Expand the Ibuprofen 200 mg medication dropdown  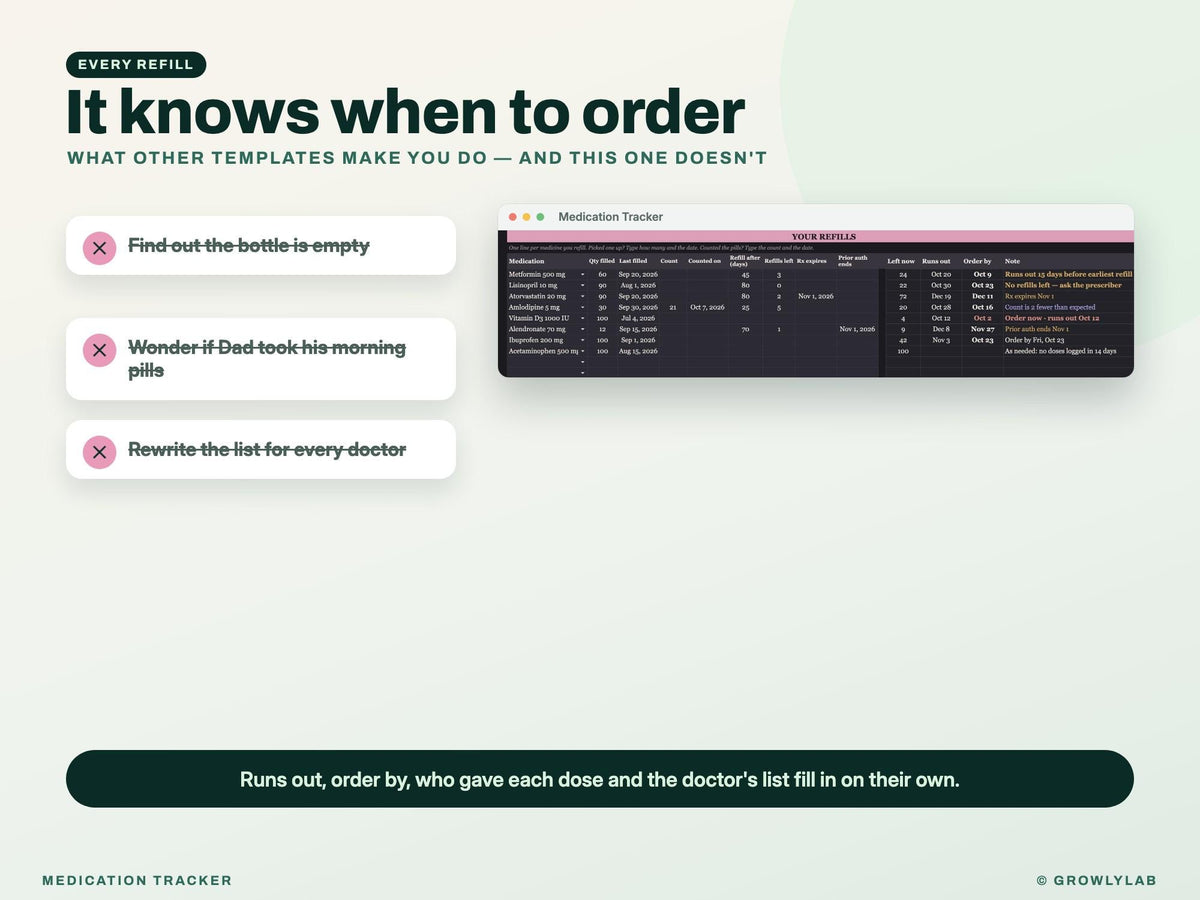(583, 340)
